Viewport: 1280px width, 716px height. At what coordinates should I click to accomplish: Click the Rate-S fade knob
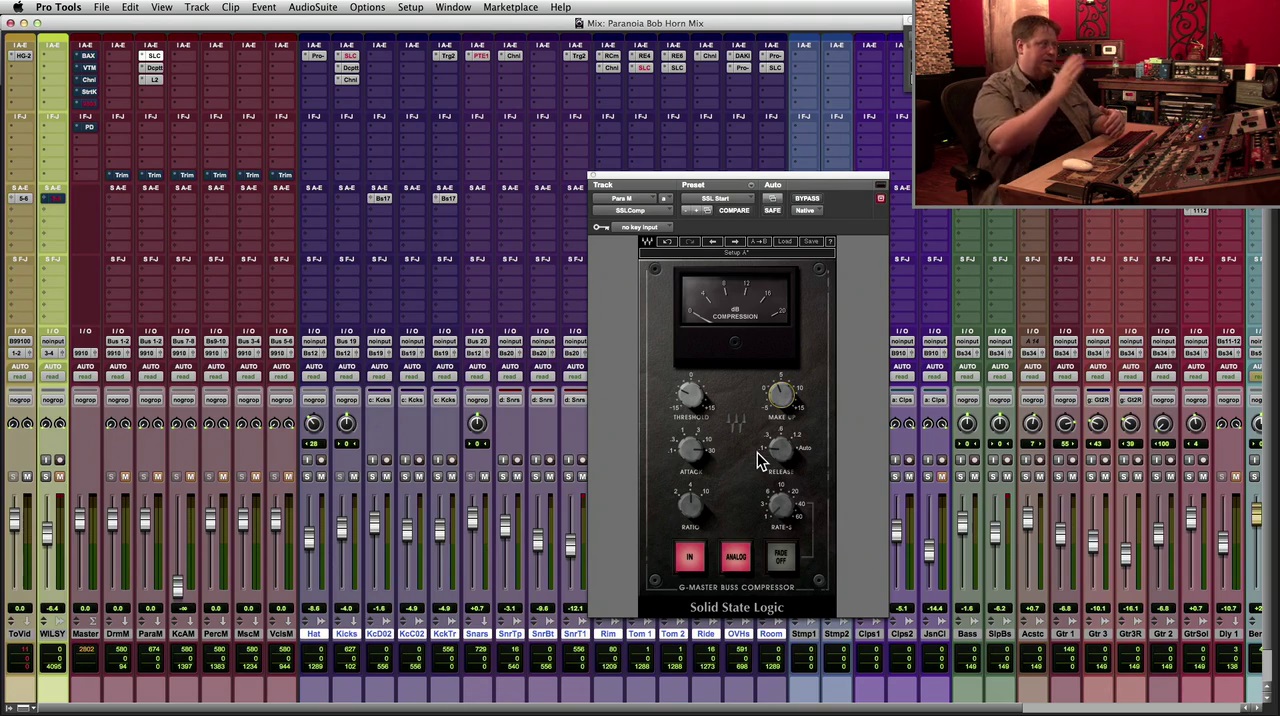coord(780,506)
